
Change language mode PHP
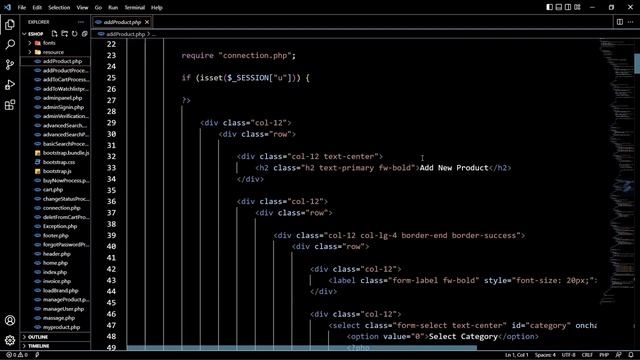604,355
